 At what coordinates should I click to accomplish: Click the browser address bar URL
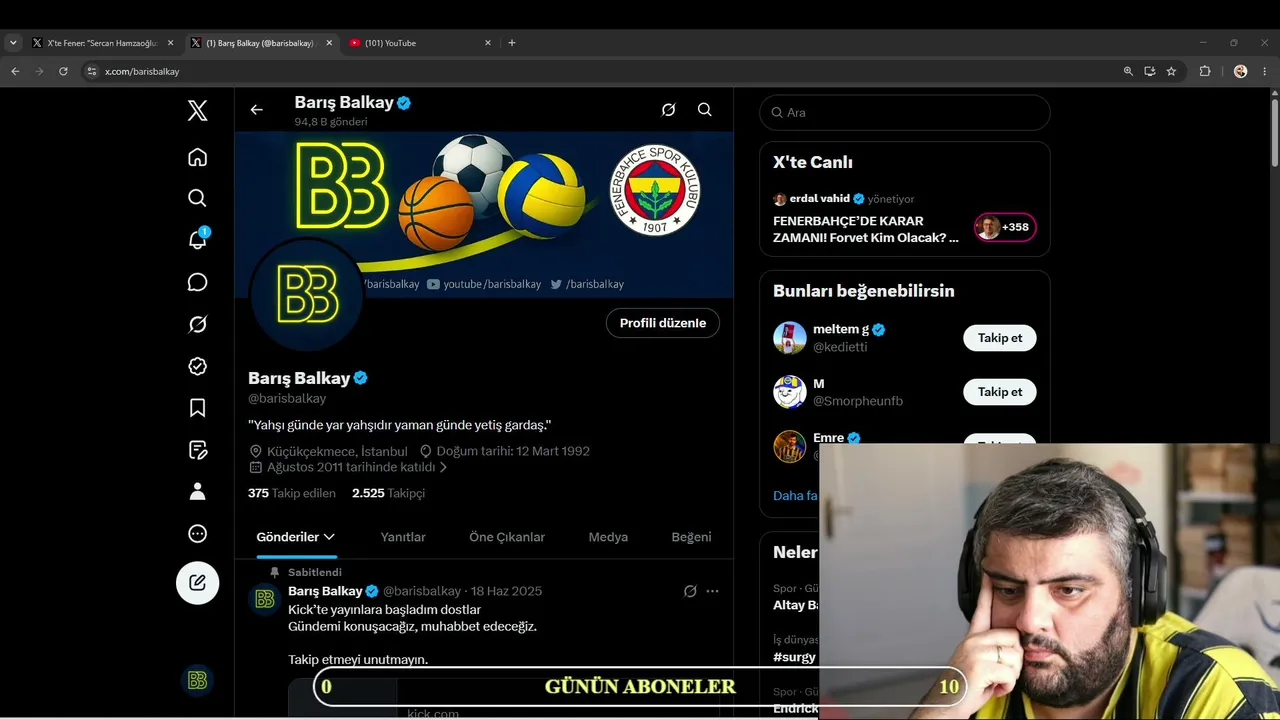[x=142, y=71]
